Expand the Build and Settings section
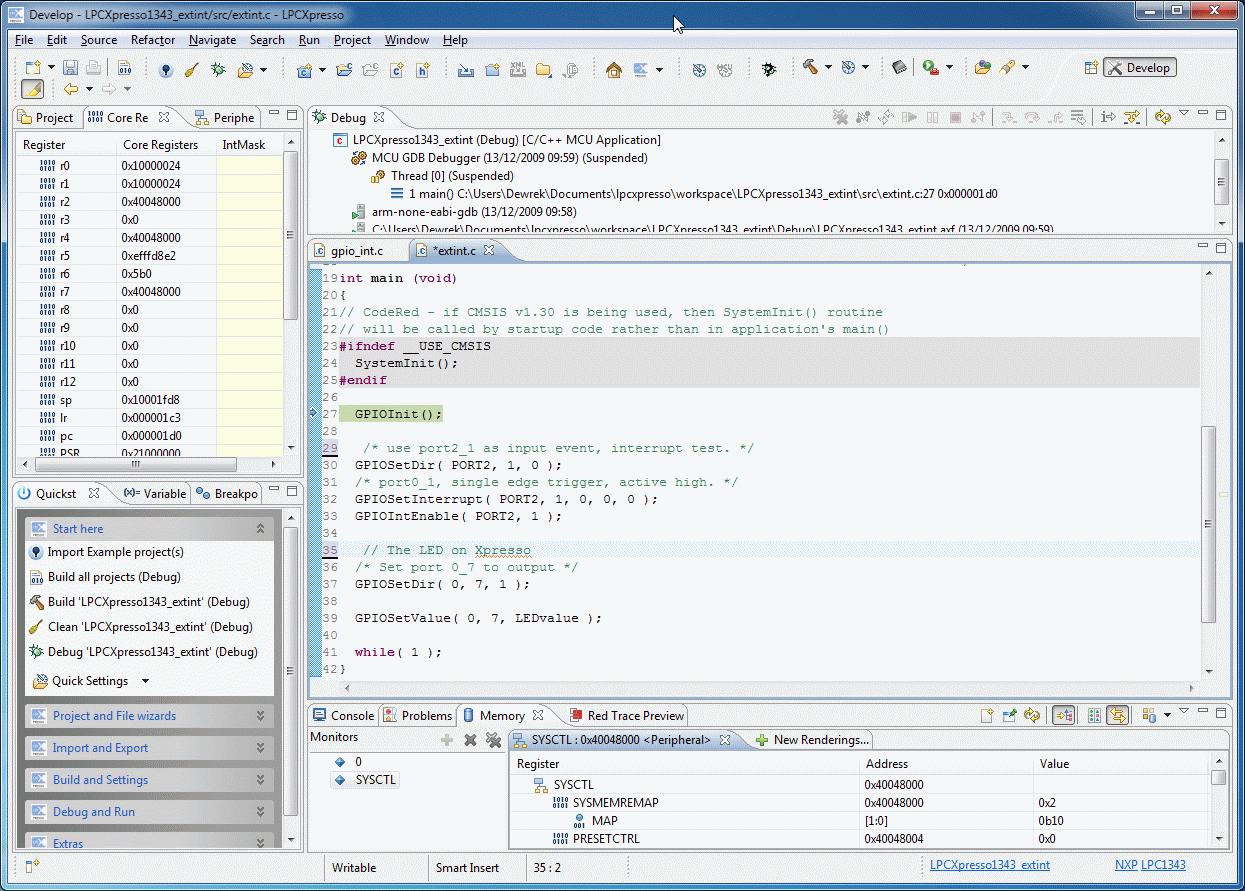This screenshot has height=891, width=1245. coord(149,780)
